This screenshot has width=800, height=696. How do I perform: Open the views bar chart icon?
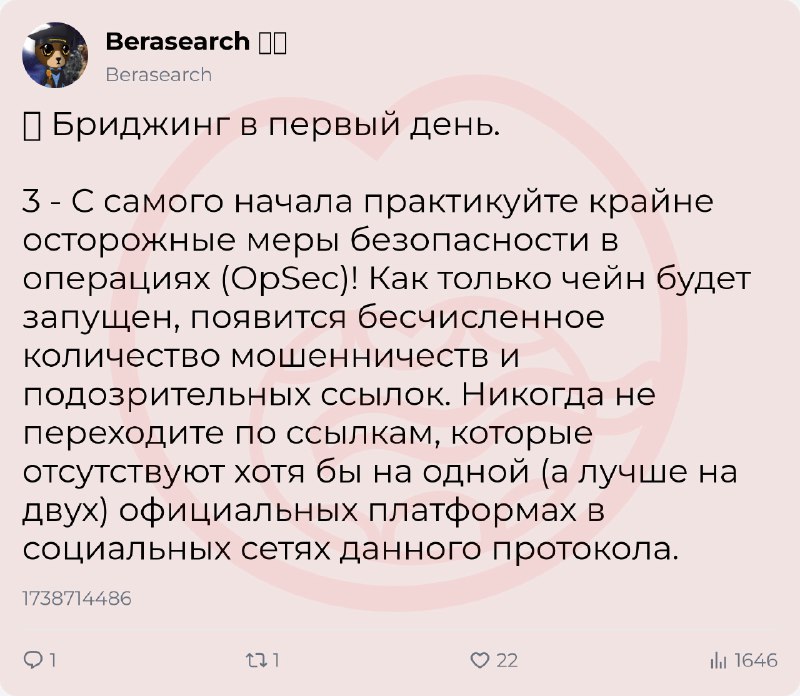pos(718,661)
